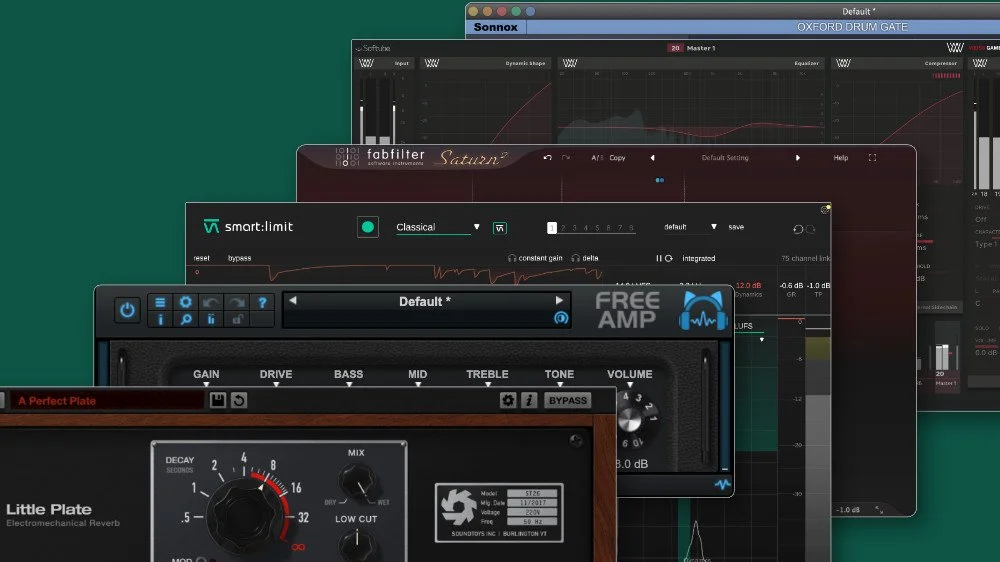Select state 1 in smart:limit

pyautogui.click(x=552, y=227)
